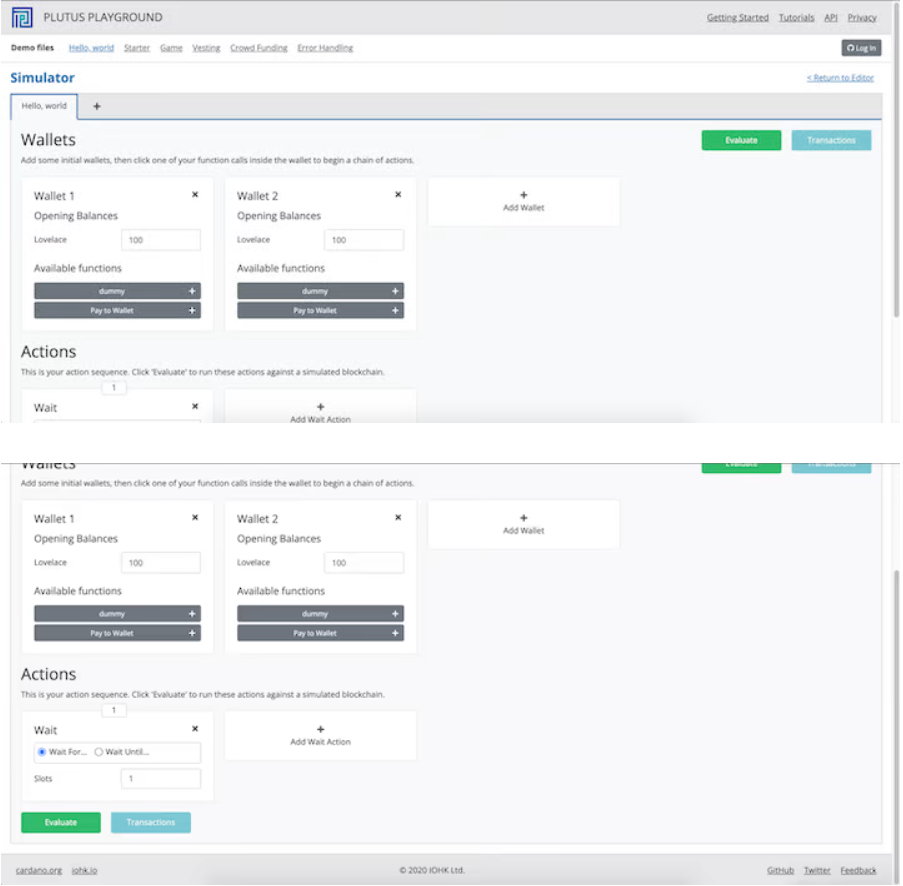Click the Evaluate button
Viewport: 903px width, 886px height.
pyautogui.click(x=60, y=822)
